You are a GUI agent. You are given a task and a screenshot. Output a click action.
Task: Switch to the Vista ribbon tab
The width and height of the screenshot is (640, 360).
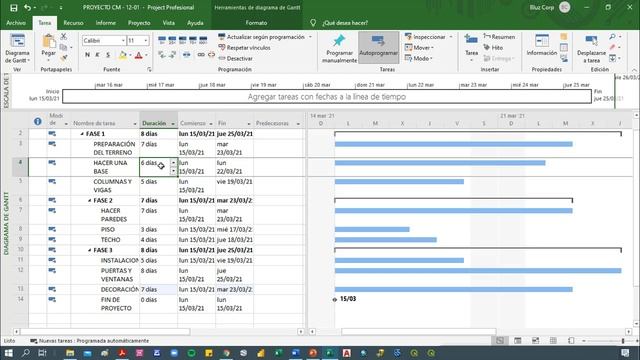(169, 23)
